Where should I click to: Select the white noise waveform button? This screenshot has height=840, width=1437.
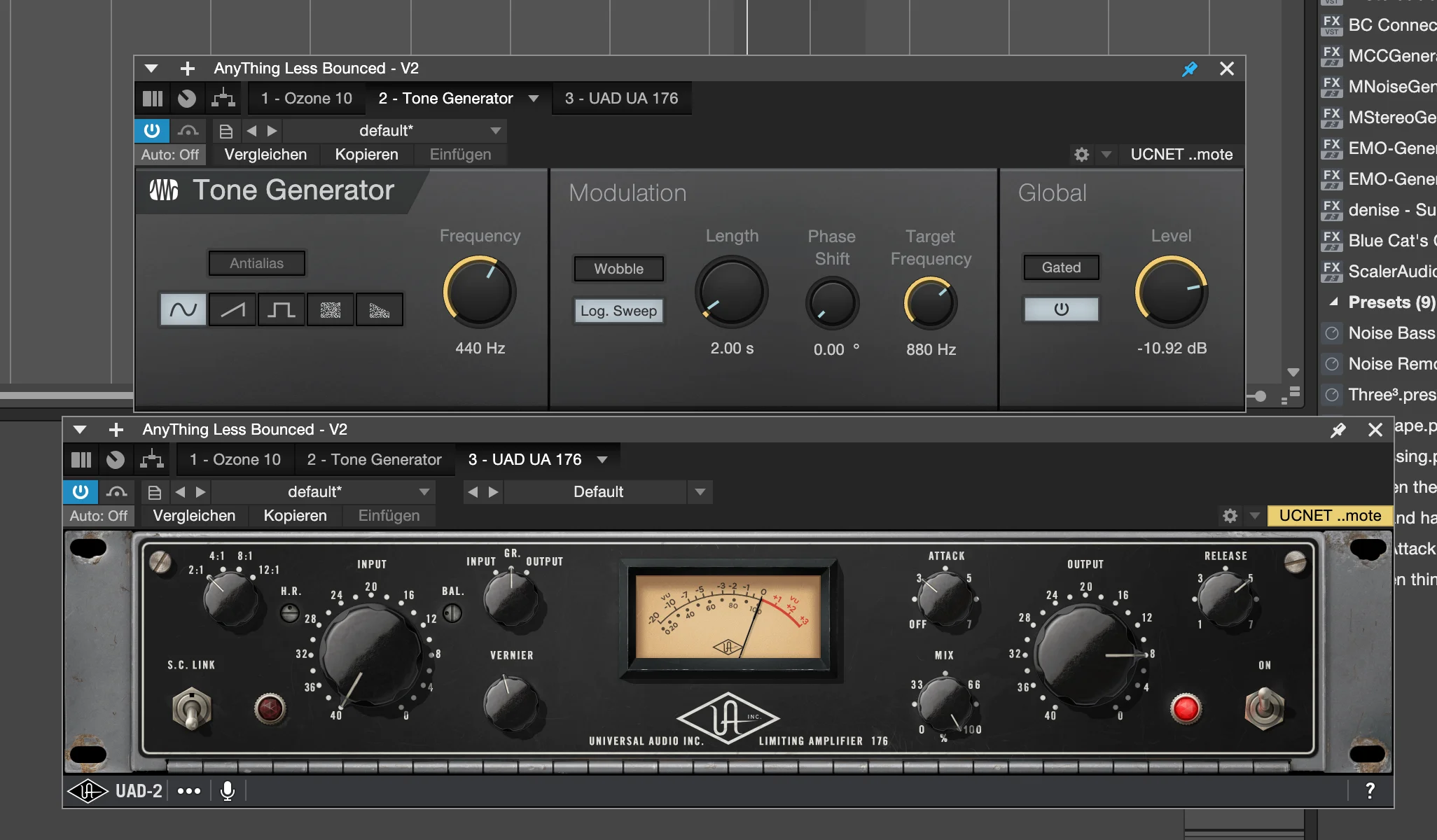(x=331, y=309)
